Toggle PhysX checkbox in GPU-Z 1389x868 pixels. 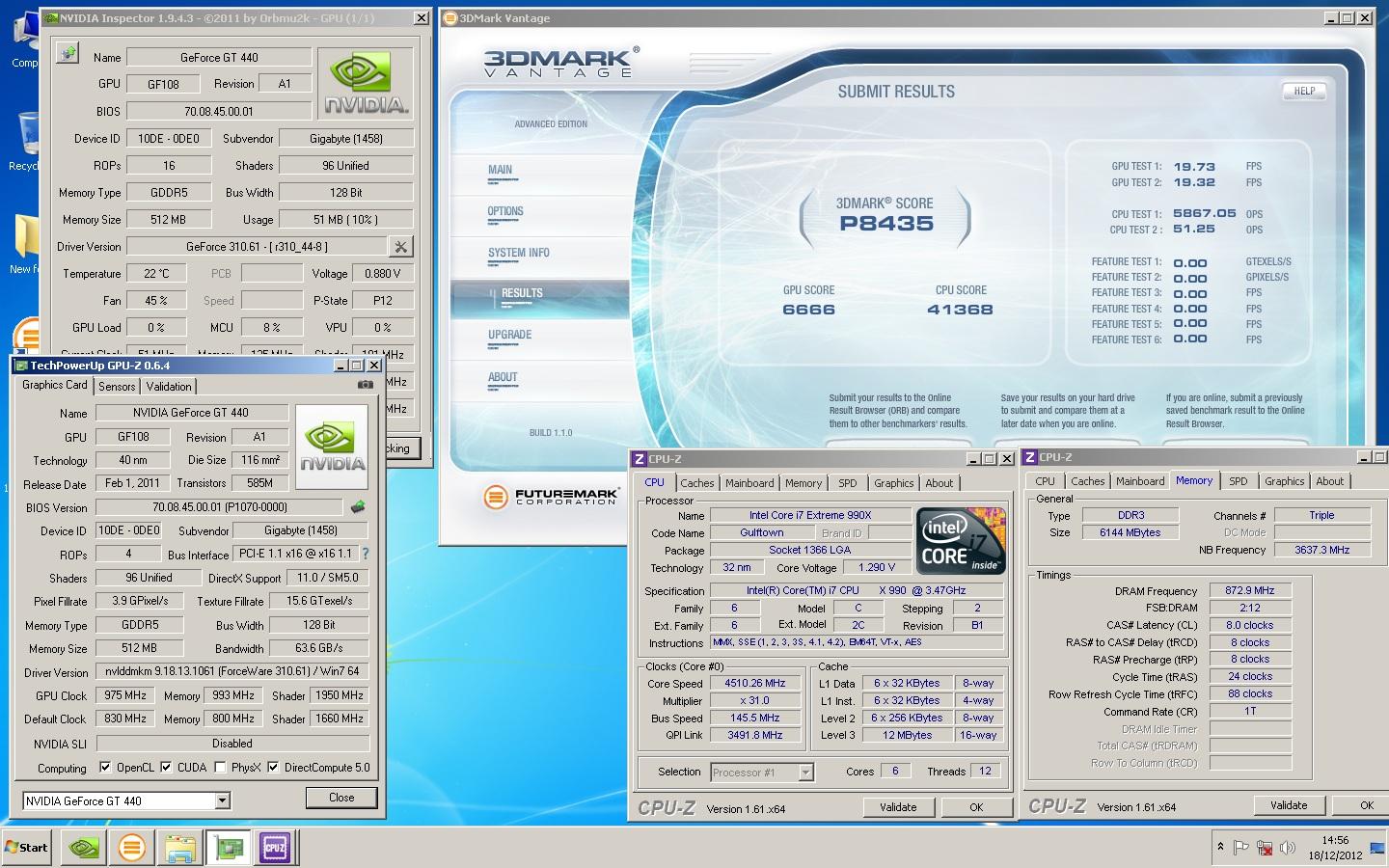221,768
